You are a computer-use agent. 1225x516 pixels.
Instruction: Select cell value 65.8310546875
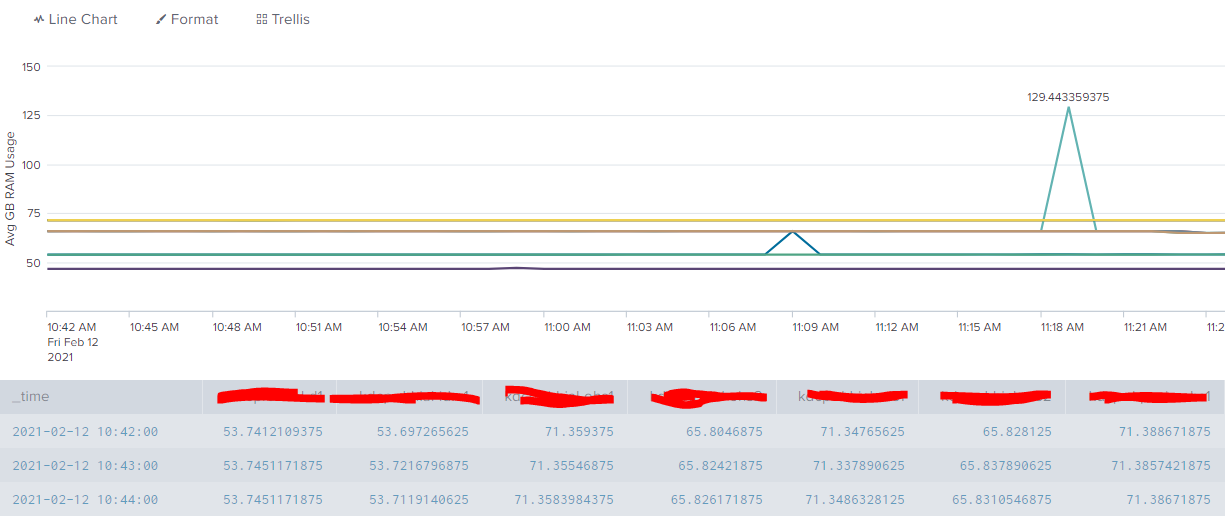1001,500
